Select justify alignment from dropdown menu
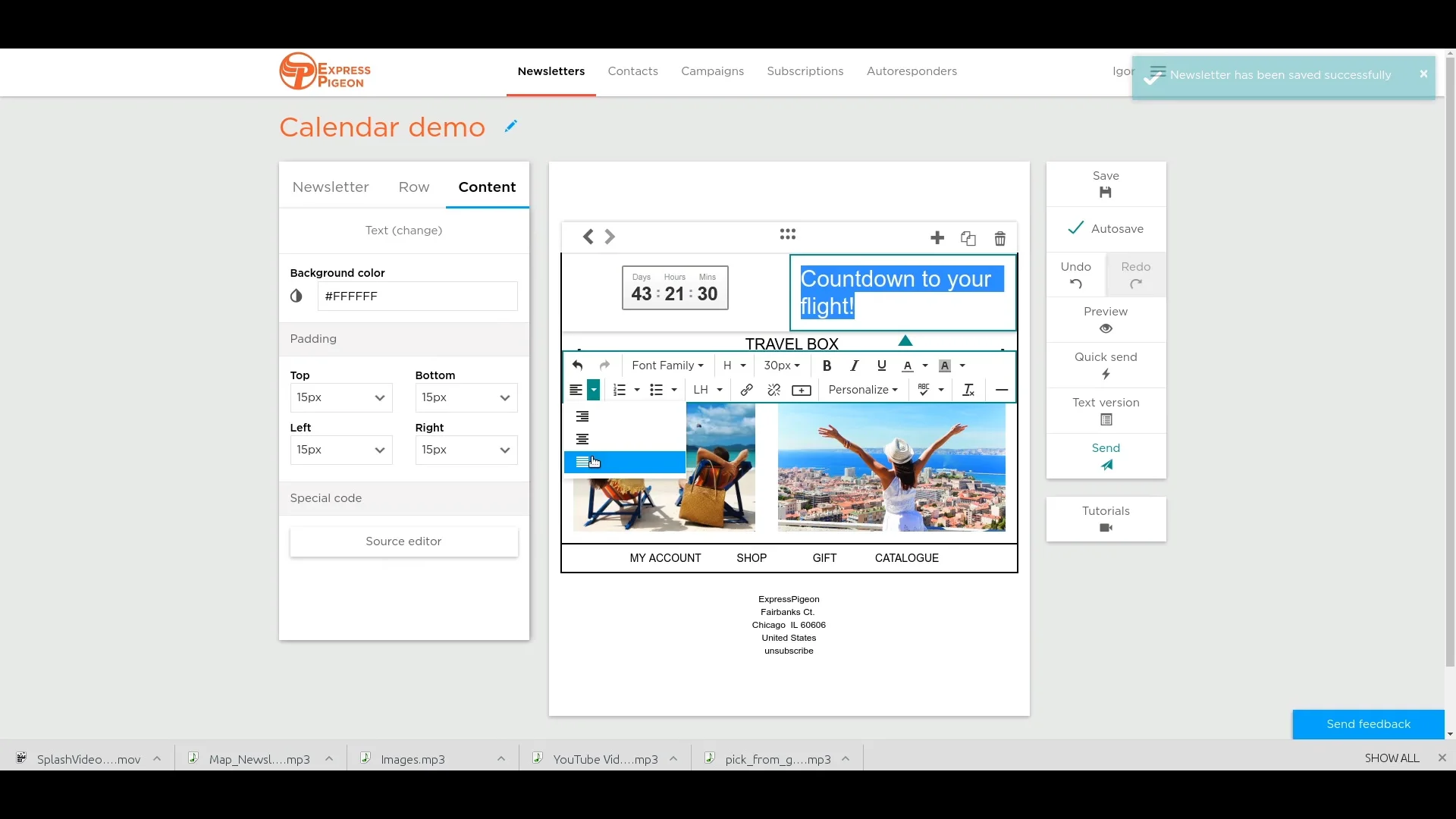Image resolution: width=1456 pixels, height=819 pixels. [582, 462]
